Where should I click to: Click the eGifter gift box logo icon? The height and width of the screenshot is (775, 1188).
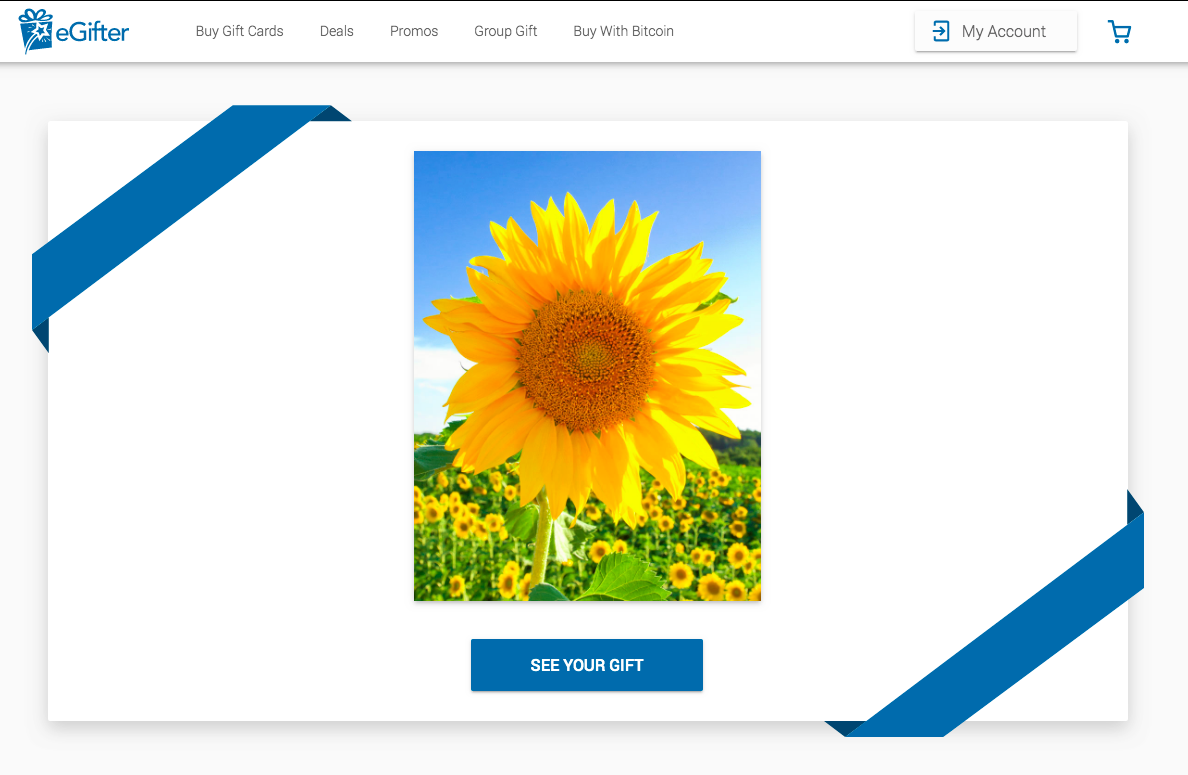pos(36,31)
